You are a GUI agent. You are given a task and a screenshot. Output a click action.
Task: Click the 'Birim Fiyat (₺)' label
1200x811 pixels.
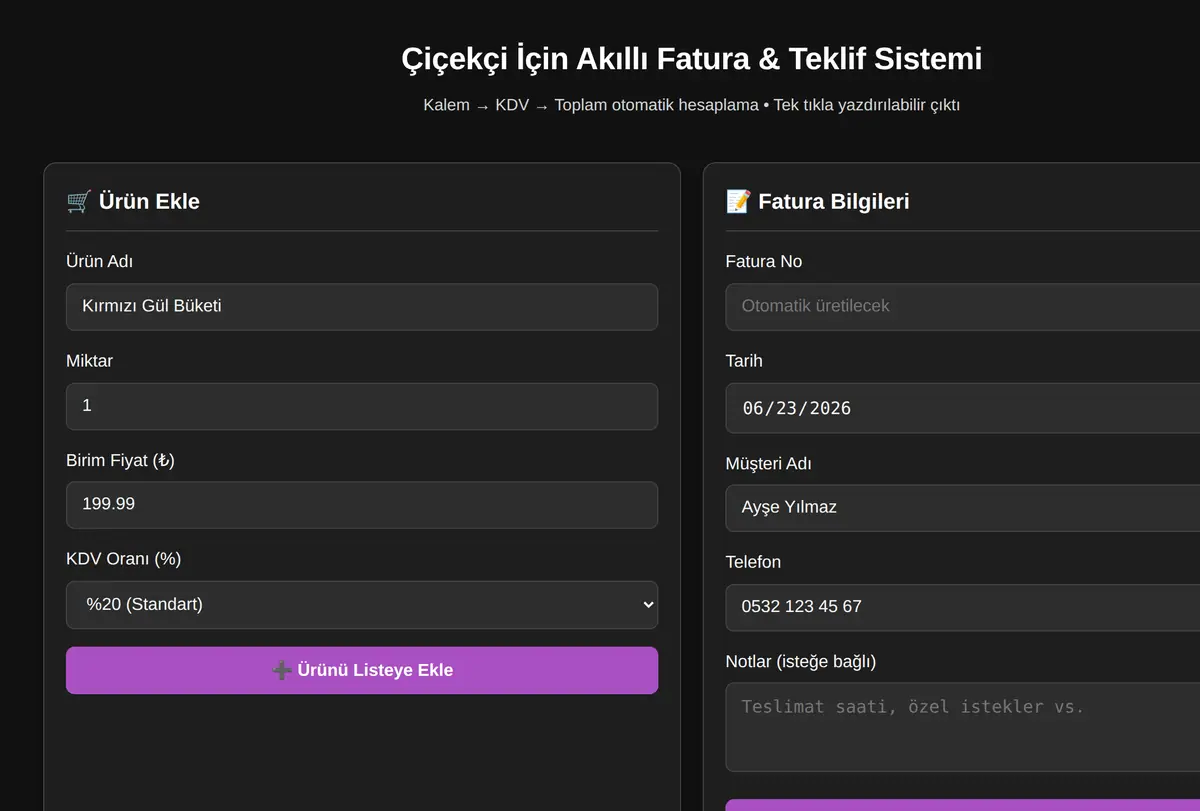point(121,460)
